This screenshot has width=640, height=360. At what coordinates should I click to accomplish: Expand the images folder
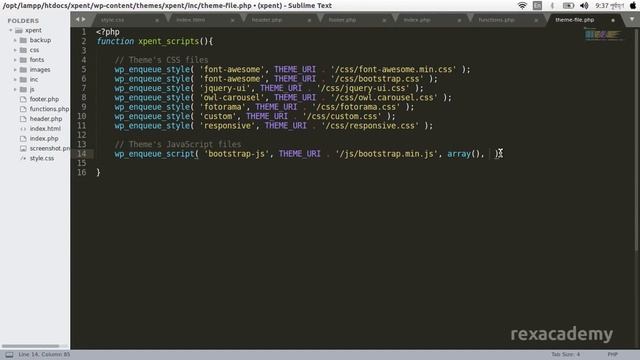click(x=15, y=69)
